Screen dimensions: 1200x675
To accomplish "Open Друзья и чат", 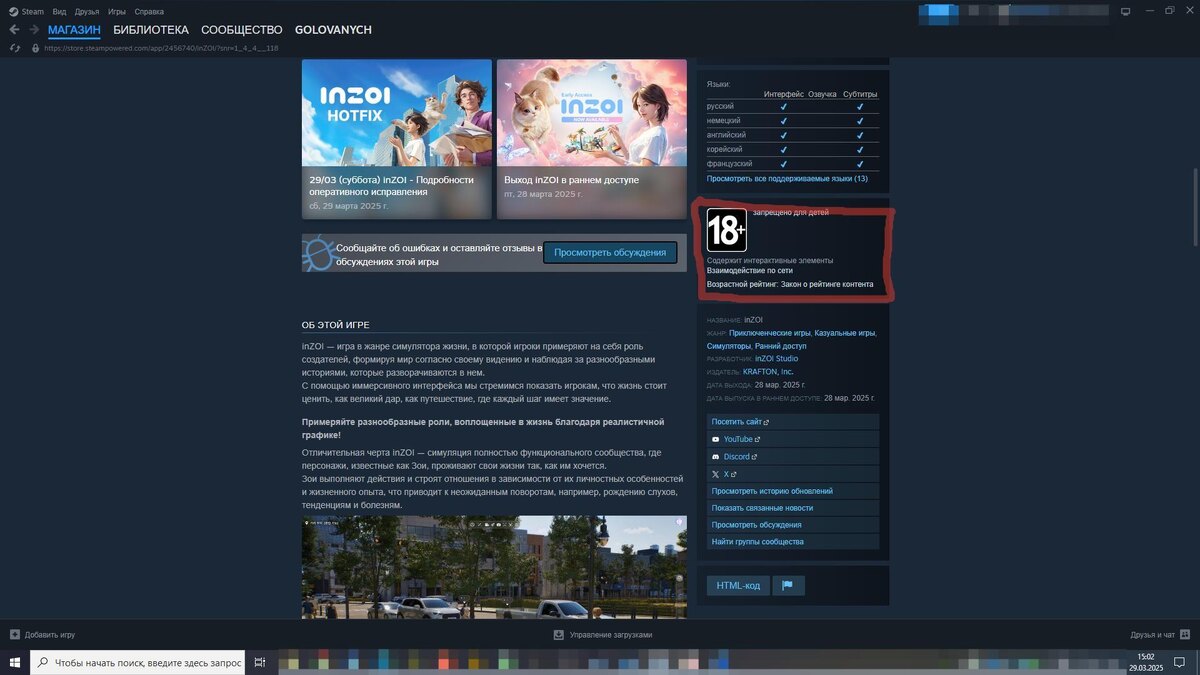I will (1160, 635).
